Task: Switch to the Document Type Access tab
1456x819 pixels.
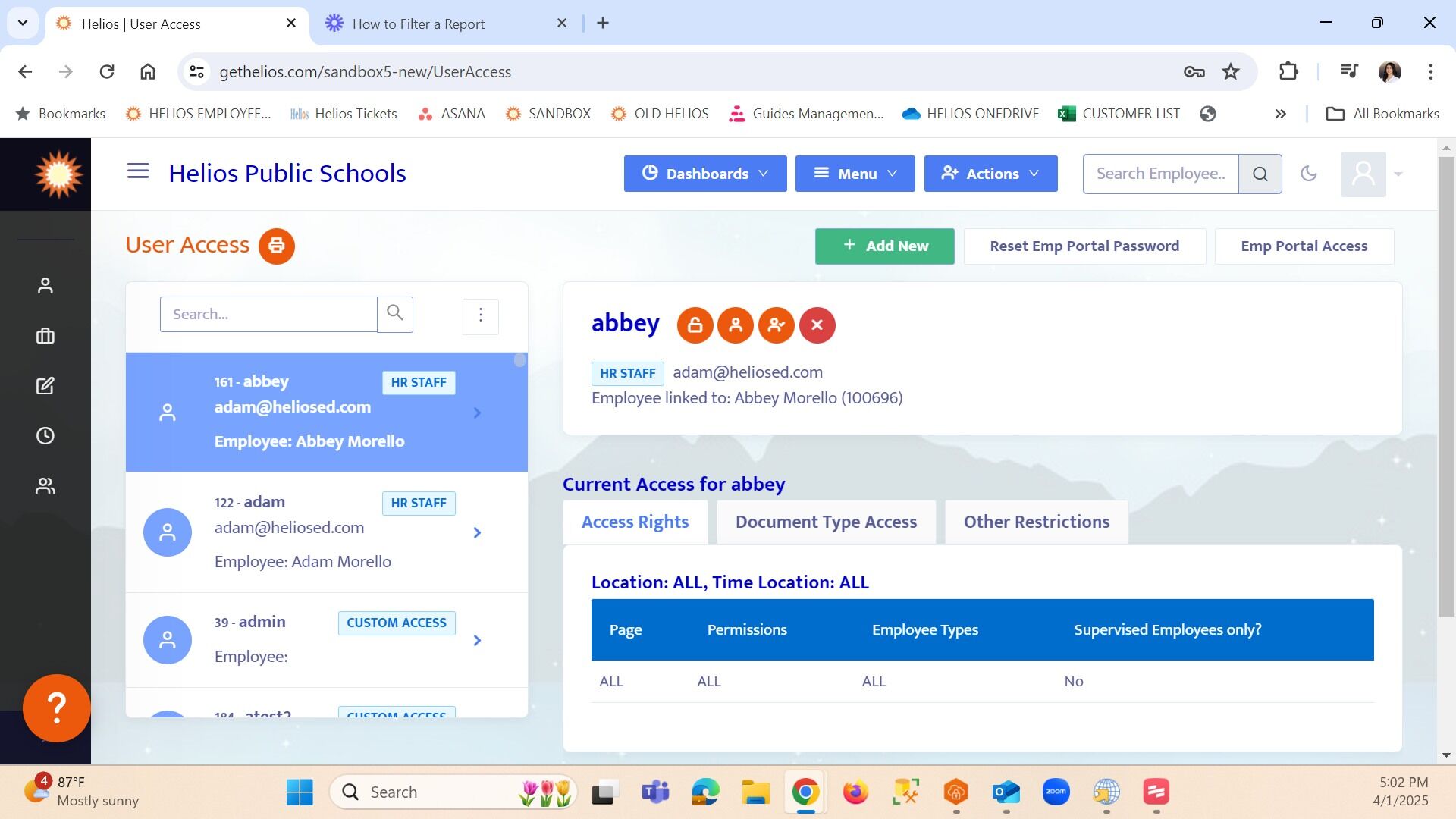Action: pyautogui.click(x=826, y=522)
